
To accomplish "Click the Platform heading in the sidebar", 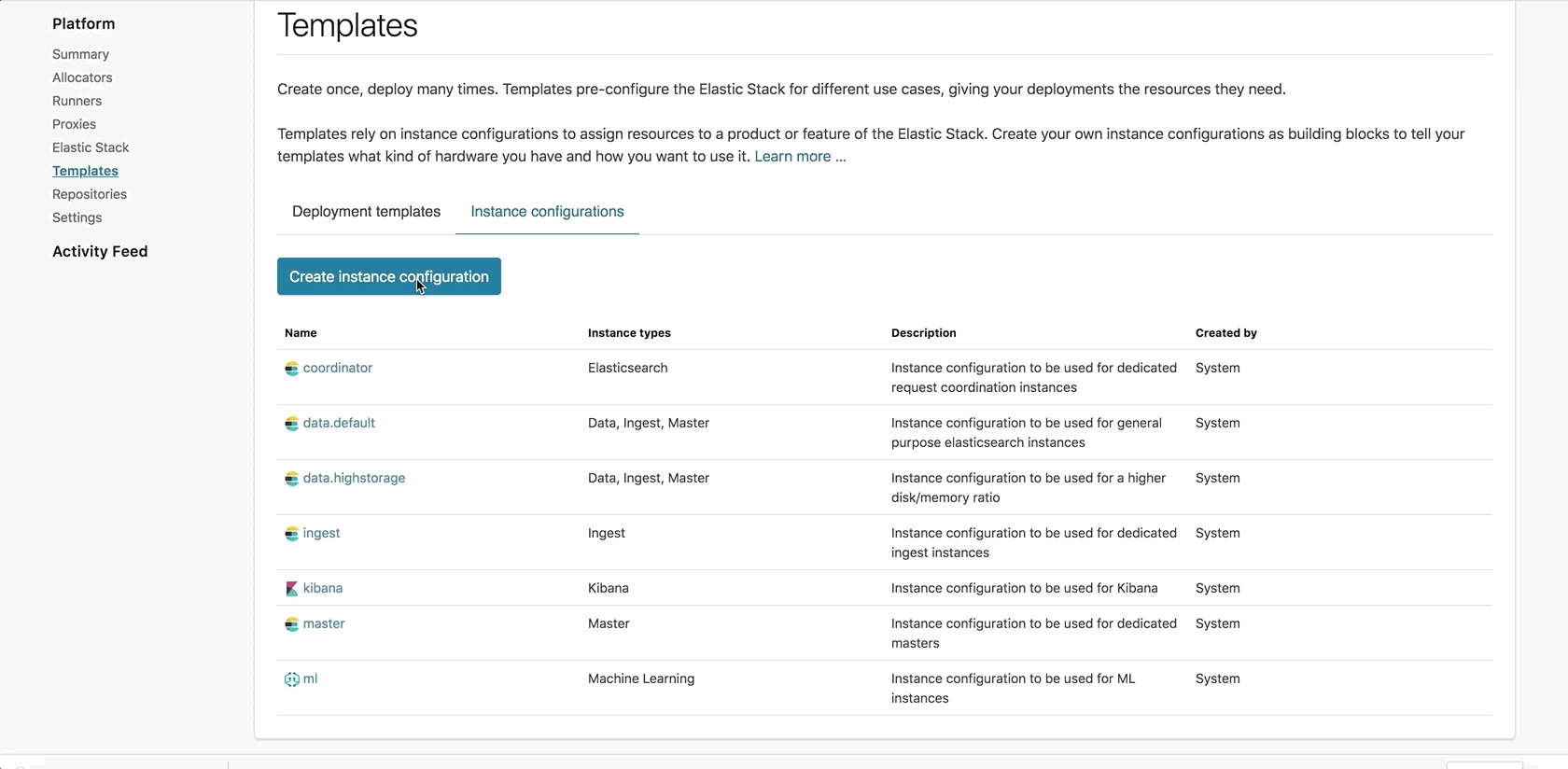I will pyautogui.click(x=83, y=23).
